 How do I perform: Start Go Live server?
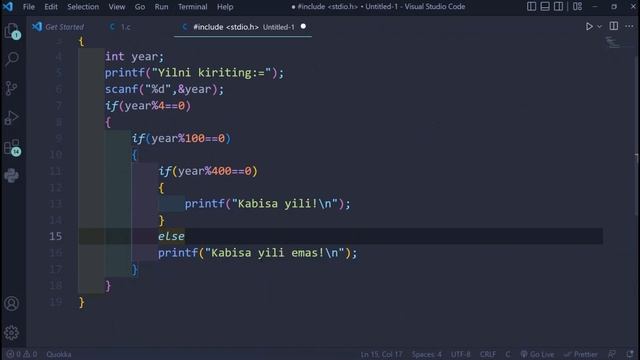pos(537,354)
